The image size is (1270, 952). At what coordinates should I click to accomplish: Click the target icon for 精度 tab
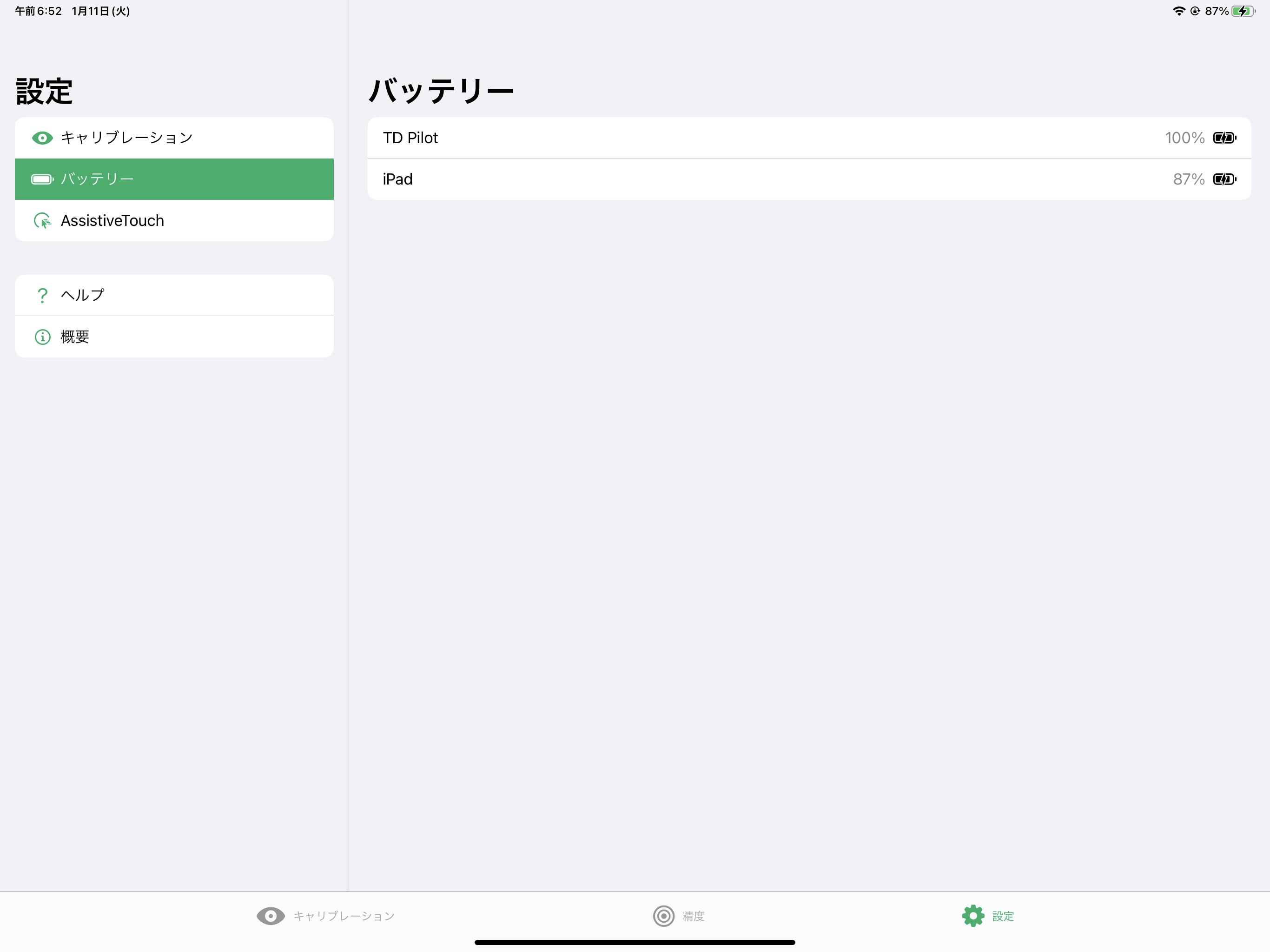tap(664, 916)
